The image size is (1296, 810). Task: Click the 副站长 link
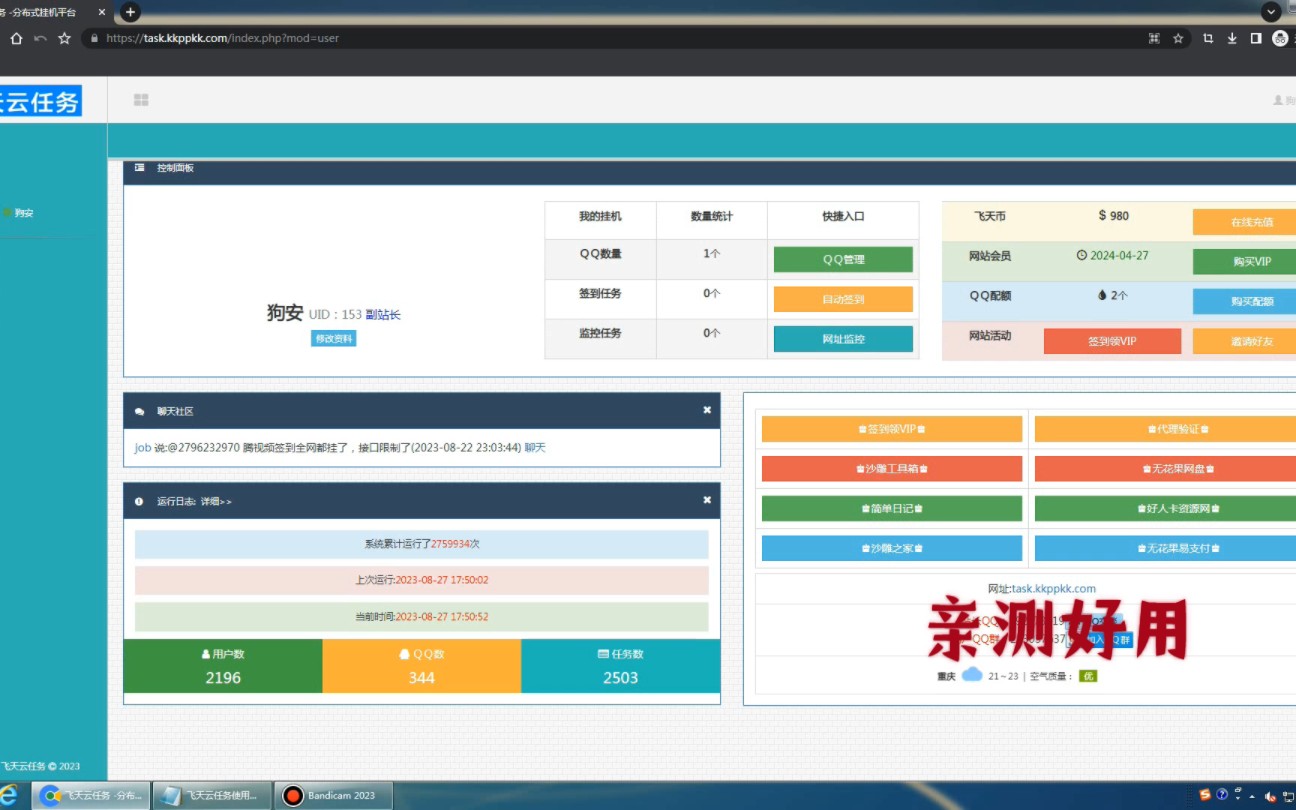(x=383, y=315)
